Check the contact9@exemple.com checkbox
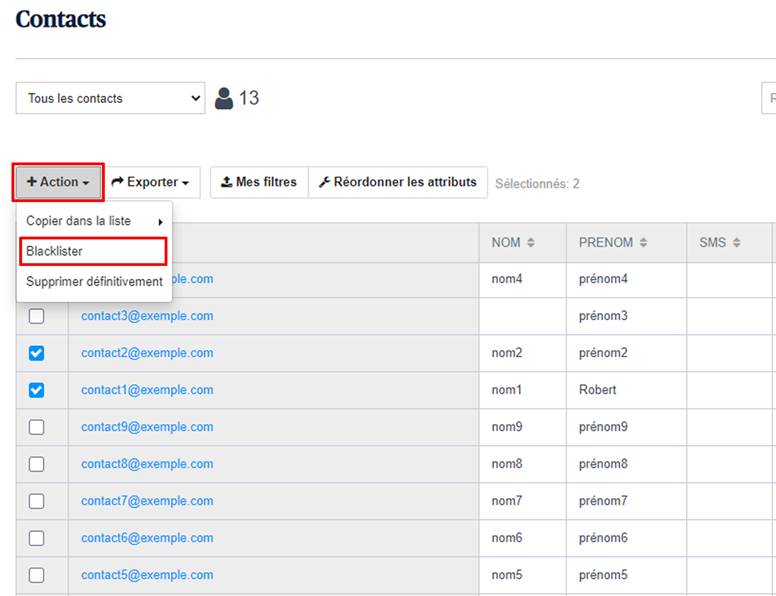The height and width of the screenshot is (596, 776). (37, 427)
